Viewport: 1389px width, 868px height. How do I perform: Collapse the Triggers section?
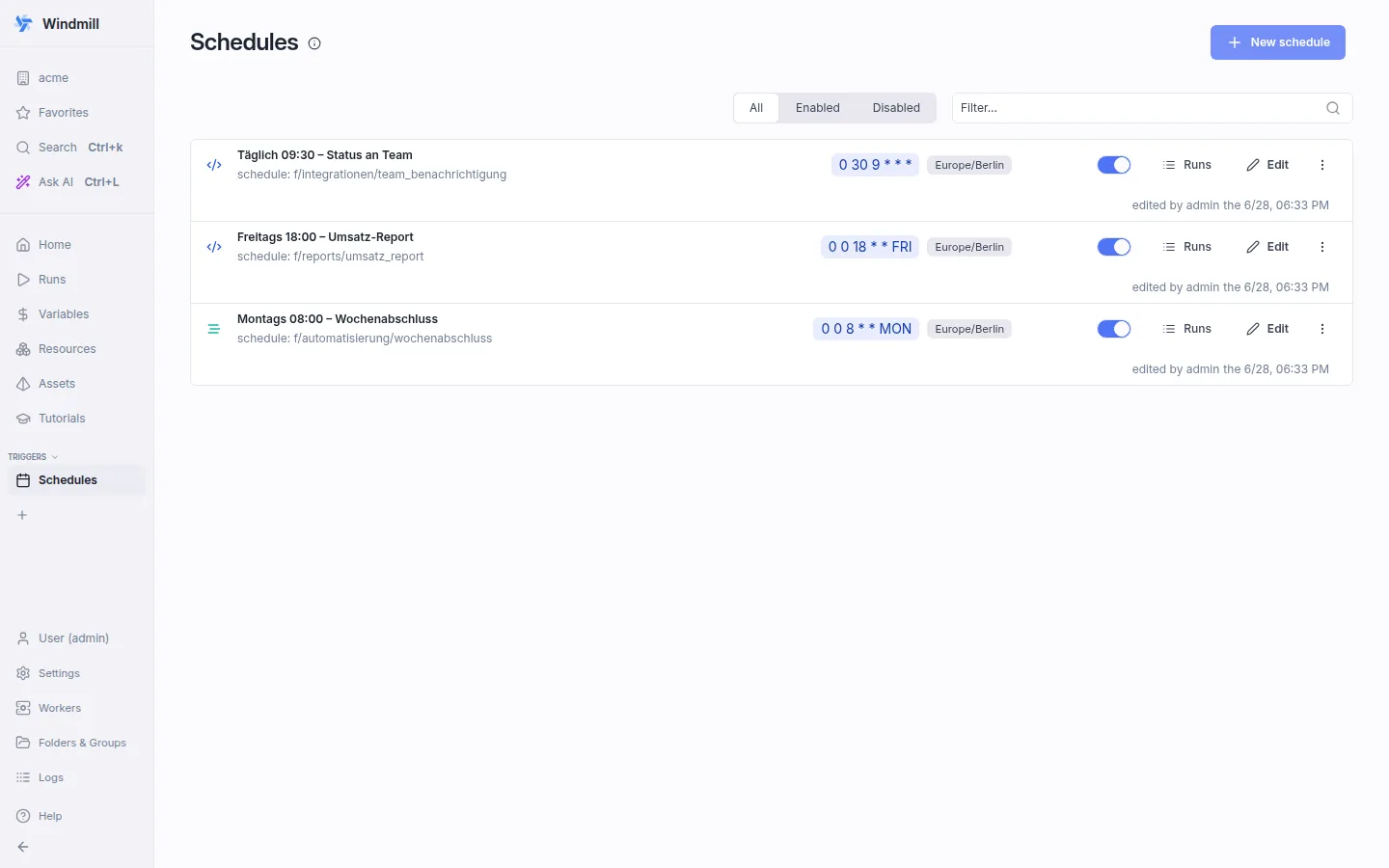(x=33, y=457)
